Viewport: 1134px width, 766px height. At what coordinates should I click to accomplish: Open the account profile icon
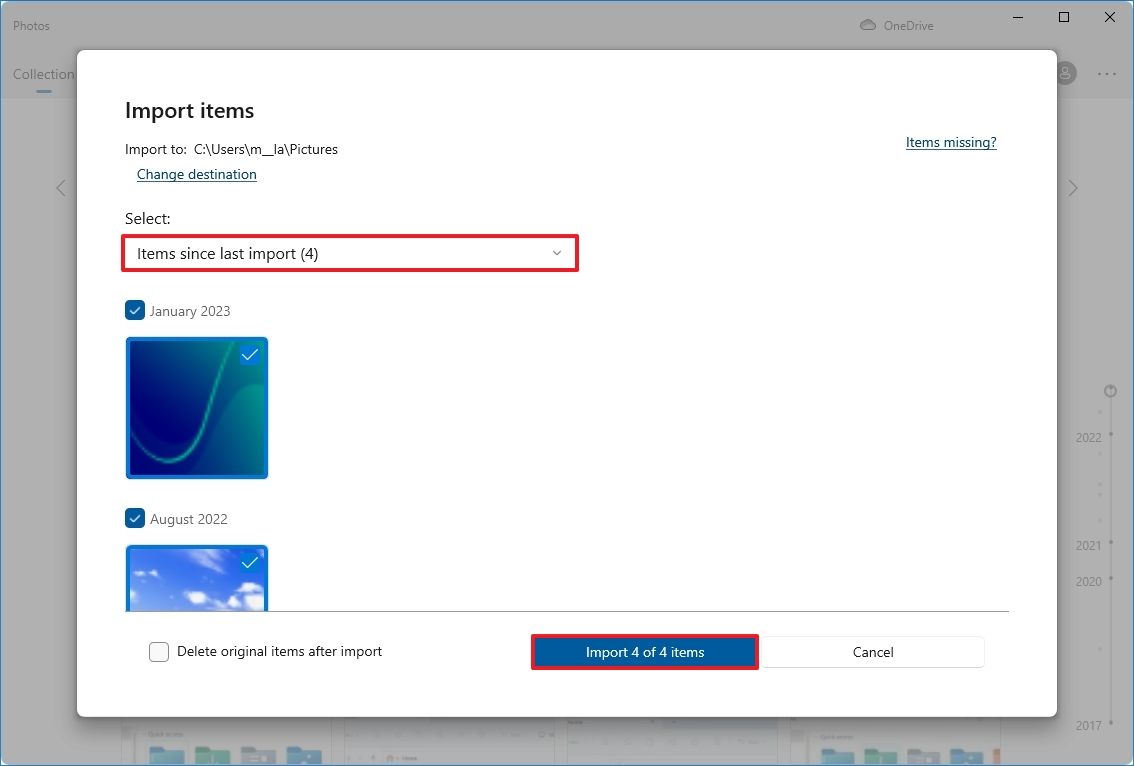(1065, 73)
